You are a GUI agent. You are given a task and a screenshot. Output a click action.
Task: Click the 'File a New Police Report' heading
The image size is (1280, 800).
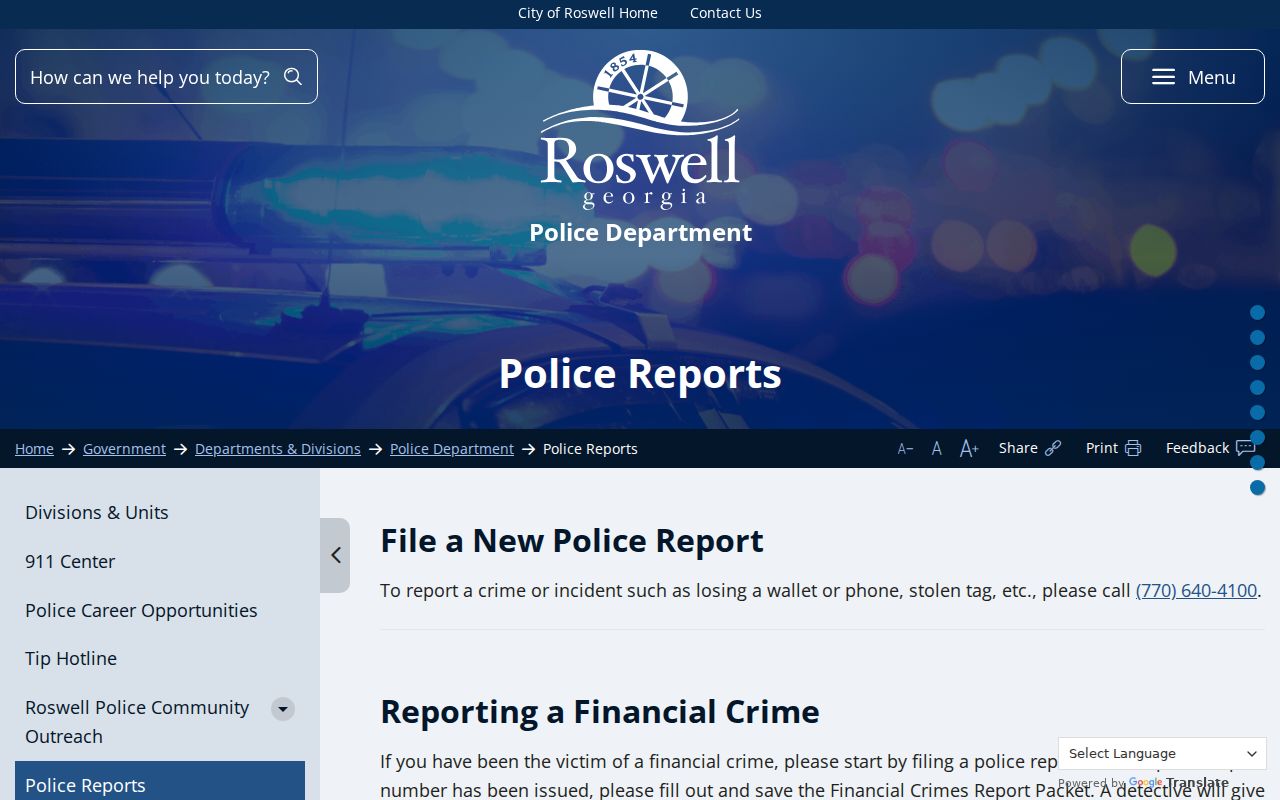tap(572, 540)
